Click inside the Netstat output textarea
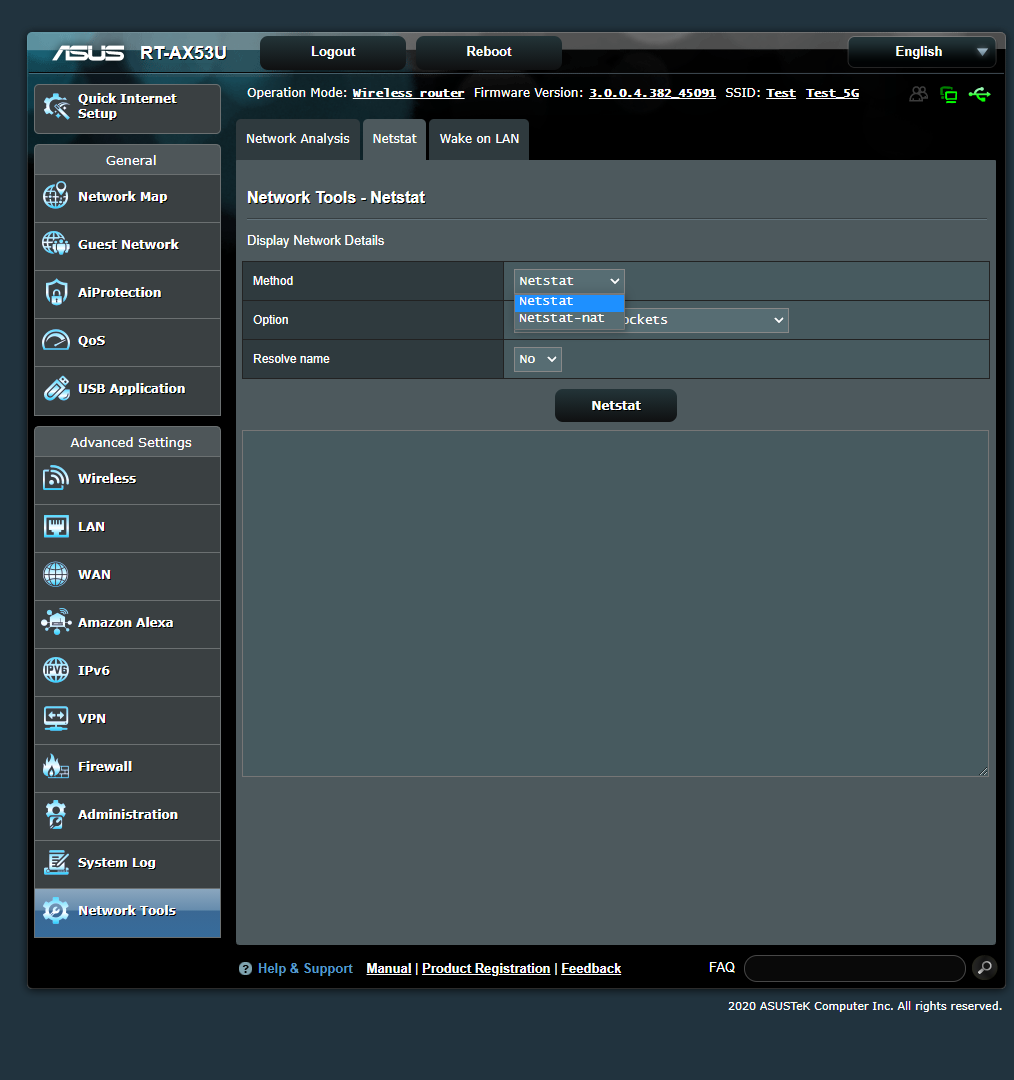The image size is (1014, 1080). point(616,603)
